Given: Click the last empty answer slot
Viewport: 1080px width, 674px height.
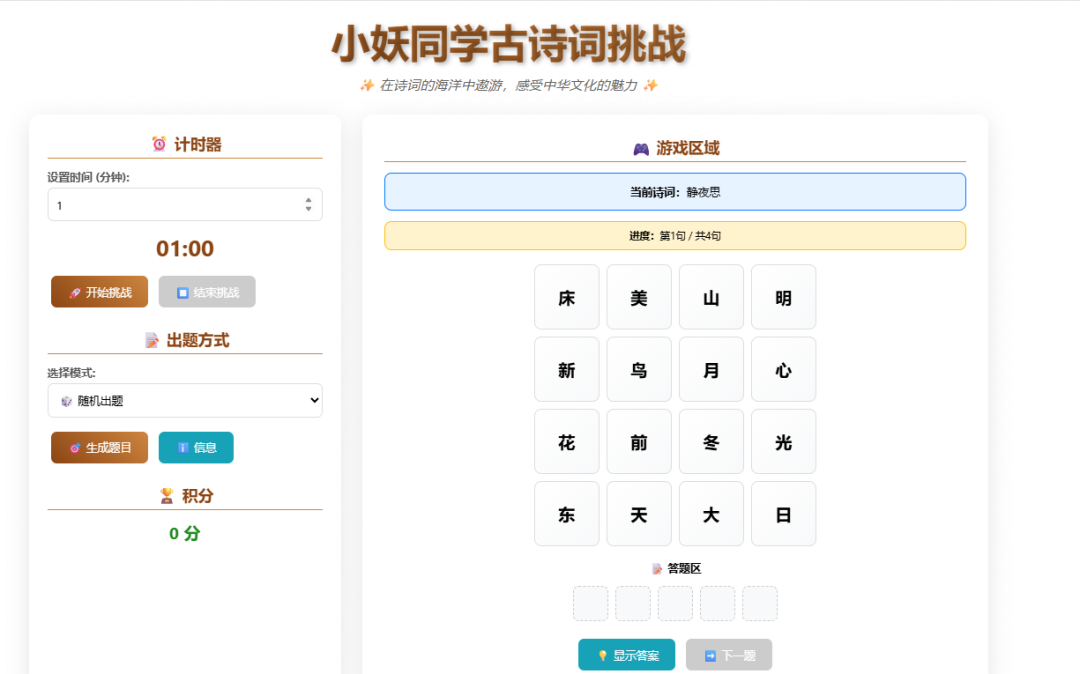Looking at the screenshot, I should 760,604.
